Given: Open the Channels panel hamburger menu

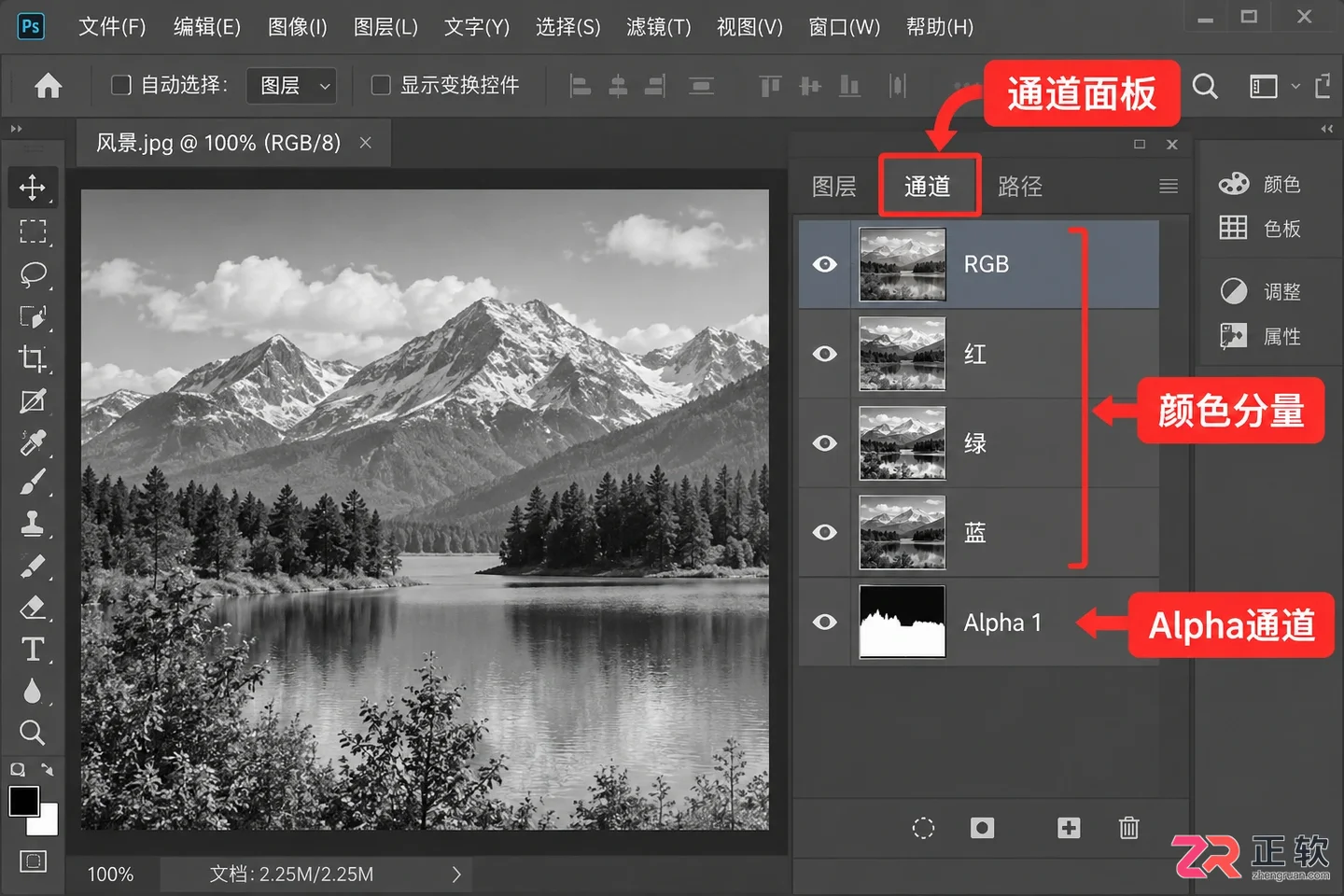Looking at the screenshot, I should click(1169, 187).
